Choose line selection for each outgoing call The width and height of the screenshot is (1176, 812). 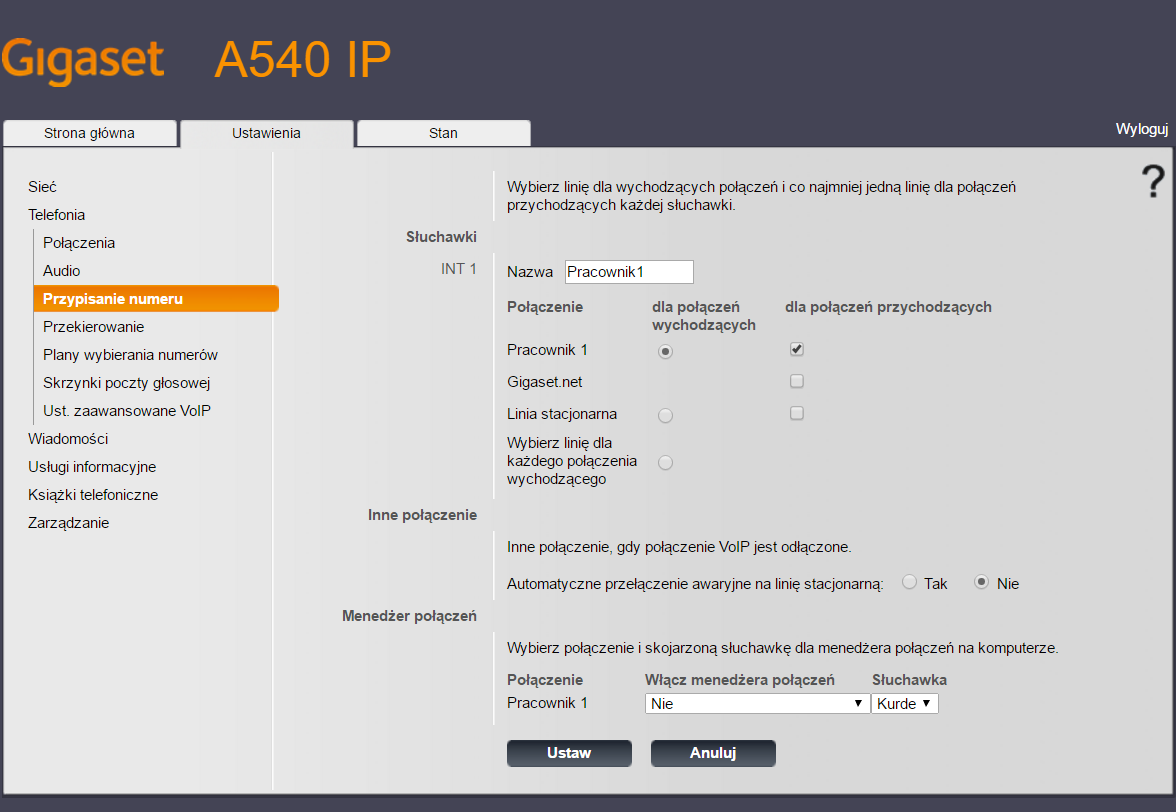tap(665, 463)
